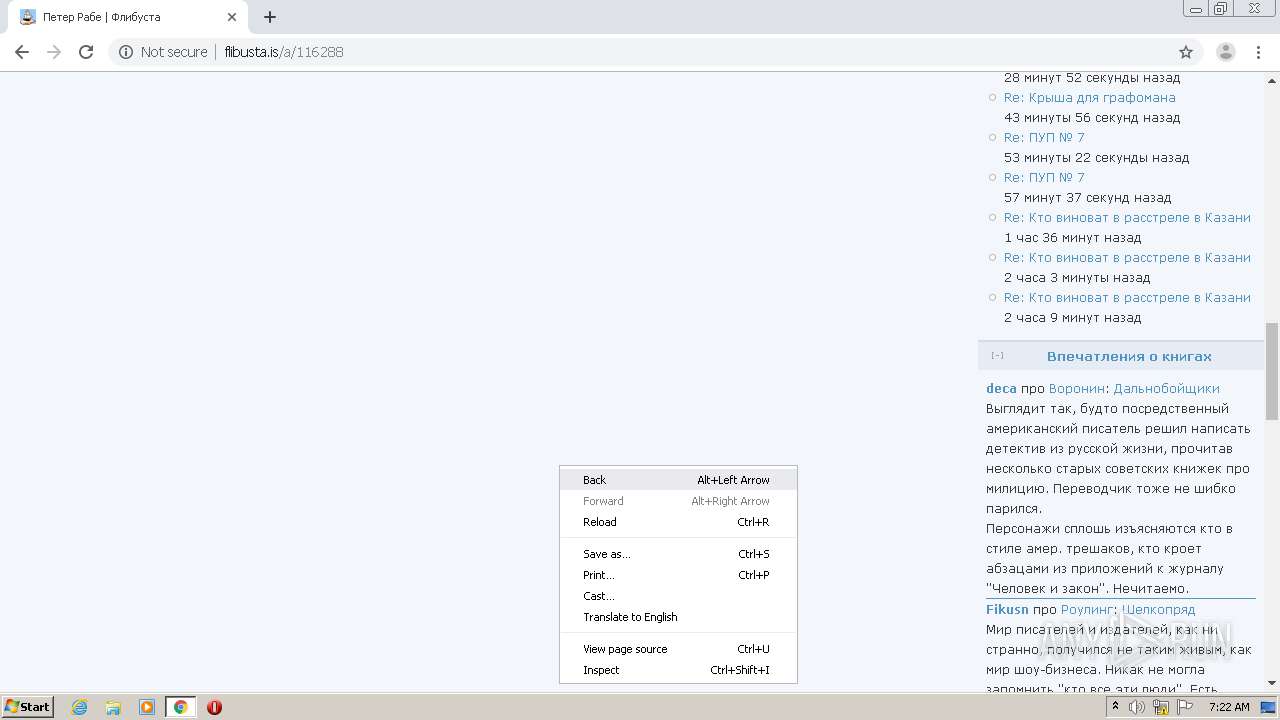This screenshot has height=720, width=1280.
Task: Choose Print... from the context menu
Action: [x=678, y=575]
